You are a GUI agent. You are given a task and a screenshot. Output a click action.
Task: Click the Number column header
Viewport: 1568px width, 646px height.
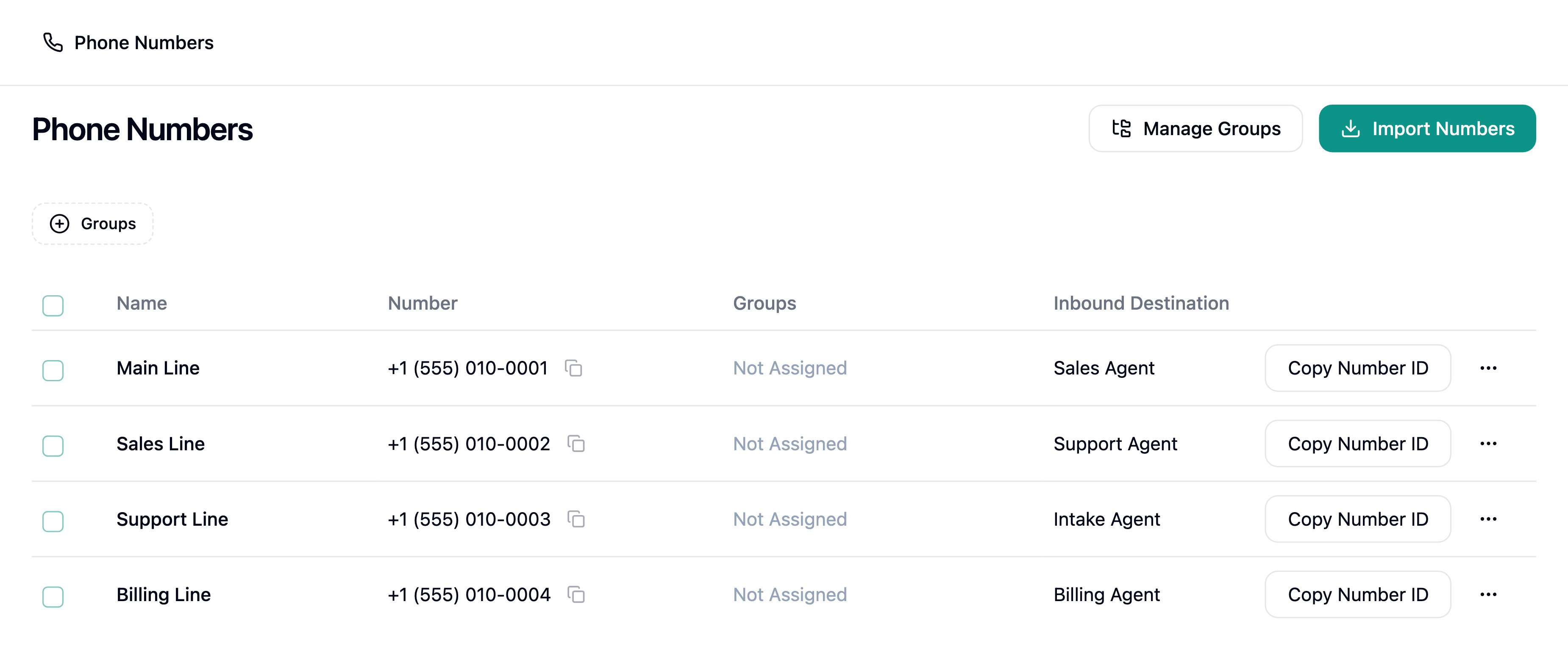pyautogui.click(x=423, y=303)
